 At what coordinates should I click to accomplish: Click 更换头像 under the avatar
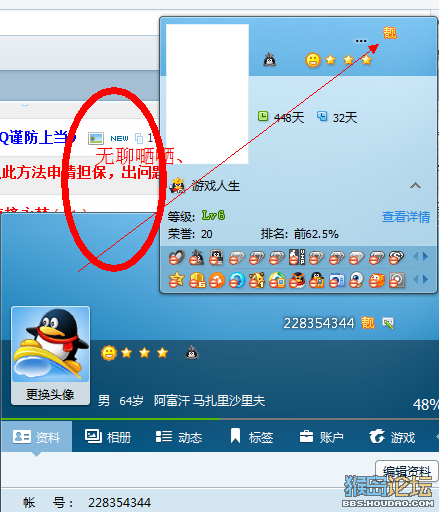click(50, 394)
